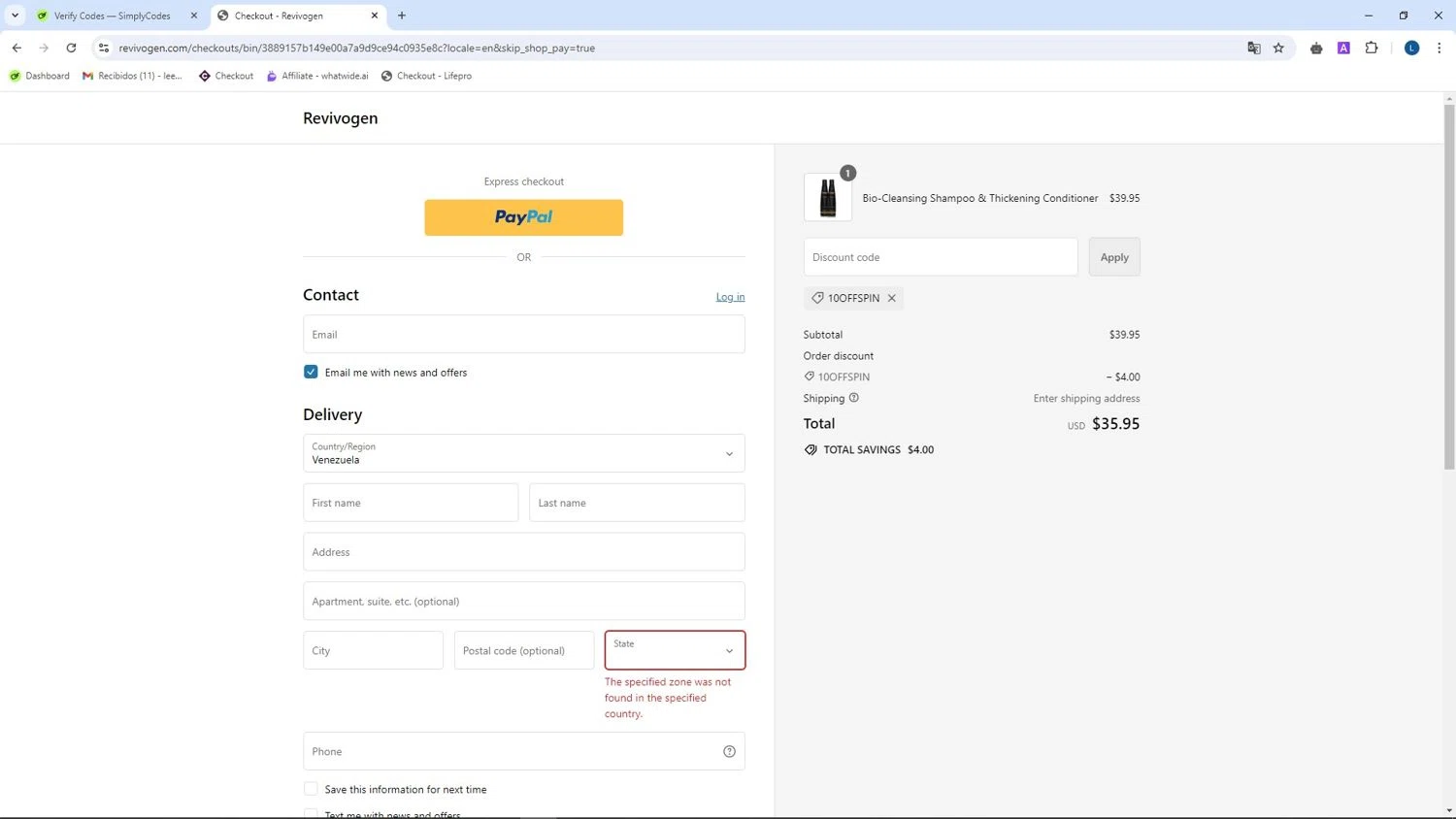The height and width of the screenshot is (819, 1456).
Task: Open the Google Translate page icon
Action: pos(1253,48)
